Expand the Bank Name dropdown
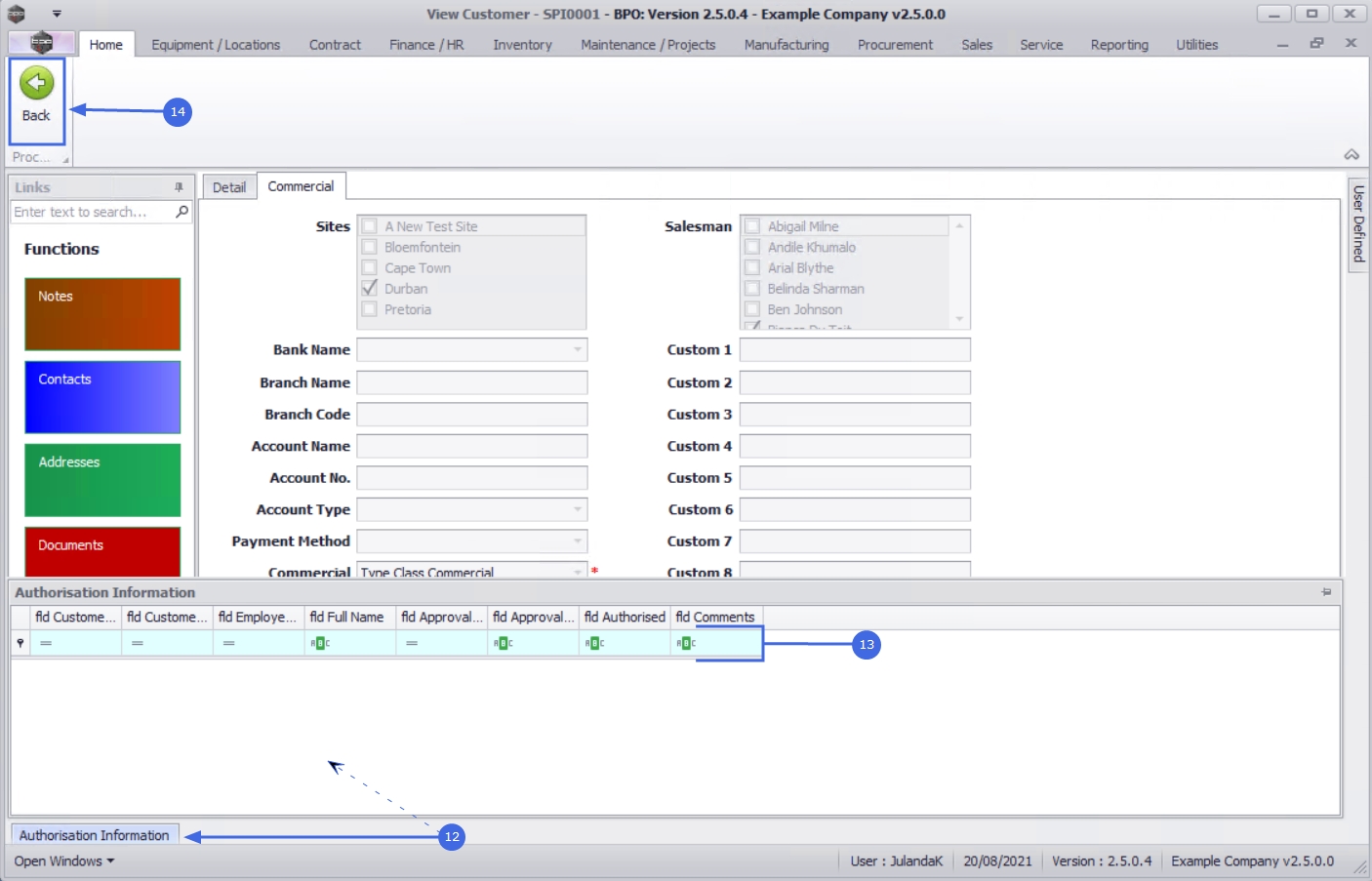1372x881 pixels. [x=578, y=349]
